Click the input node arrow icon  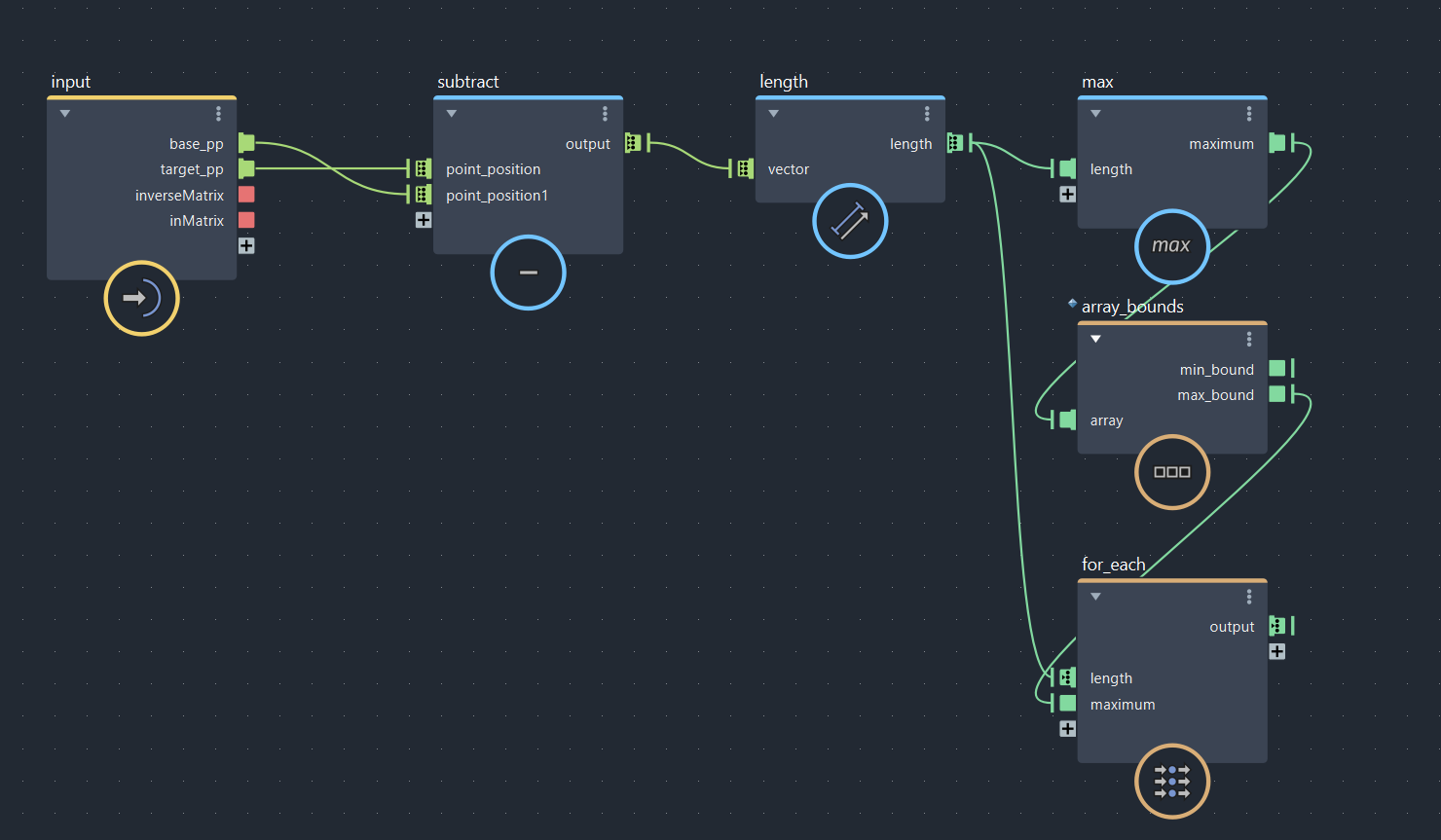(142, 298)
